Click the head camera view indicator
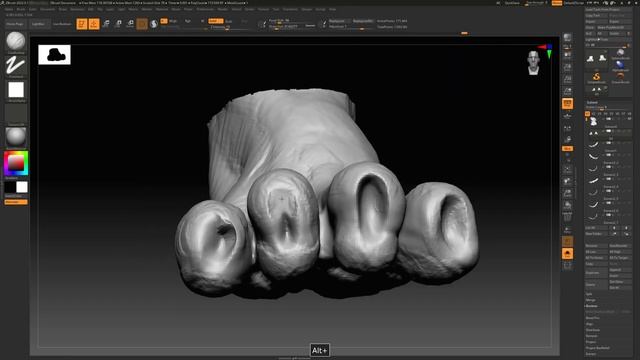 click(533, 63)
